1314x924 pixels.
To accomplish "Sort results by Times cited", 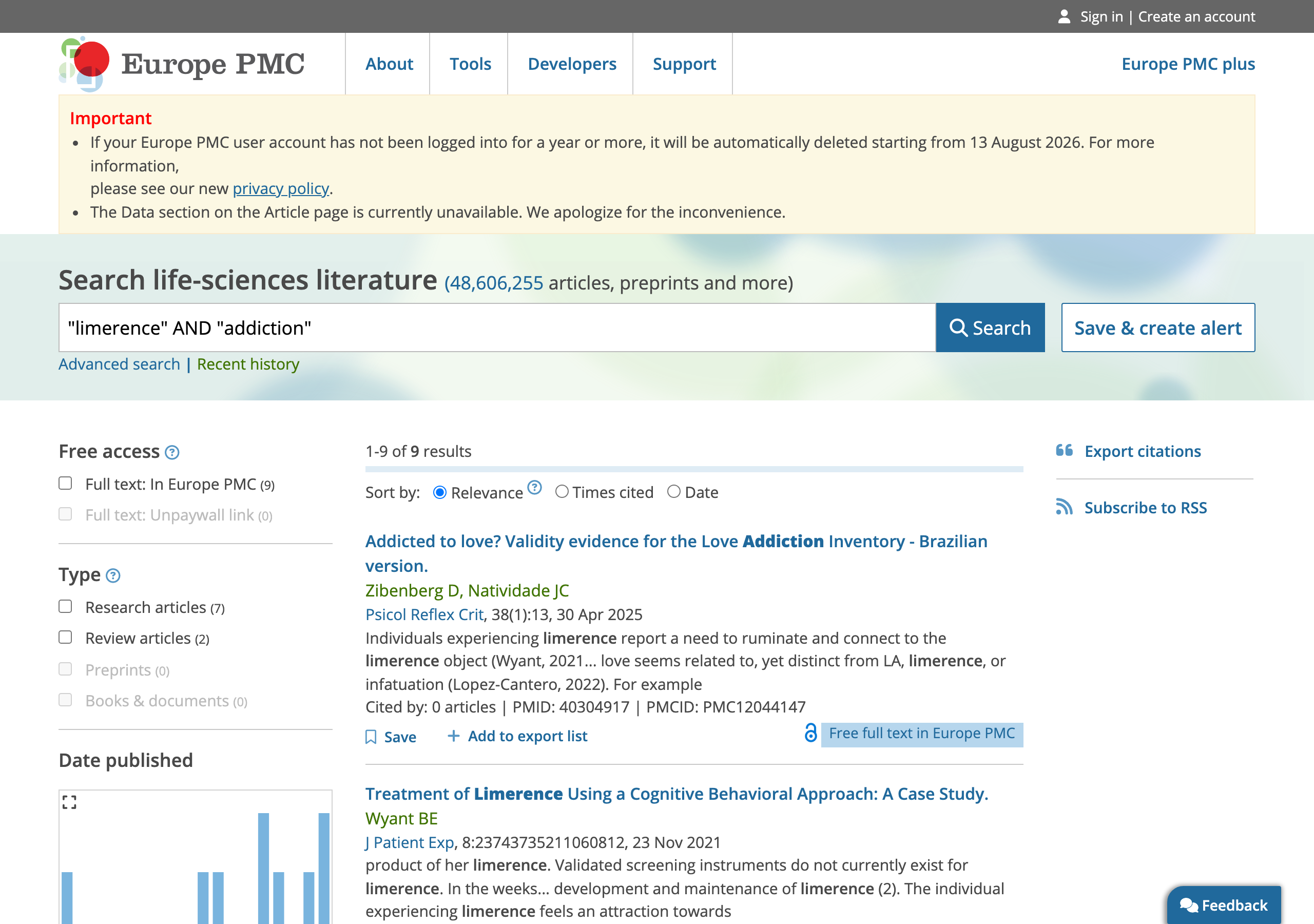I will click(x=562, y=492).
